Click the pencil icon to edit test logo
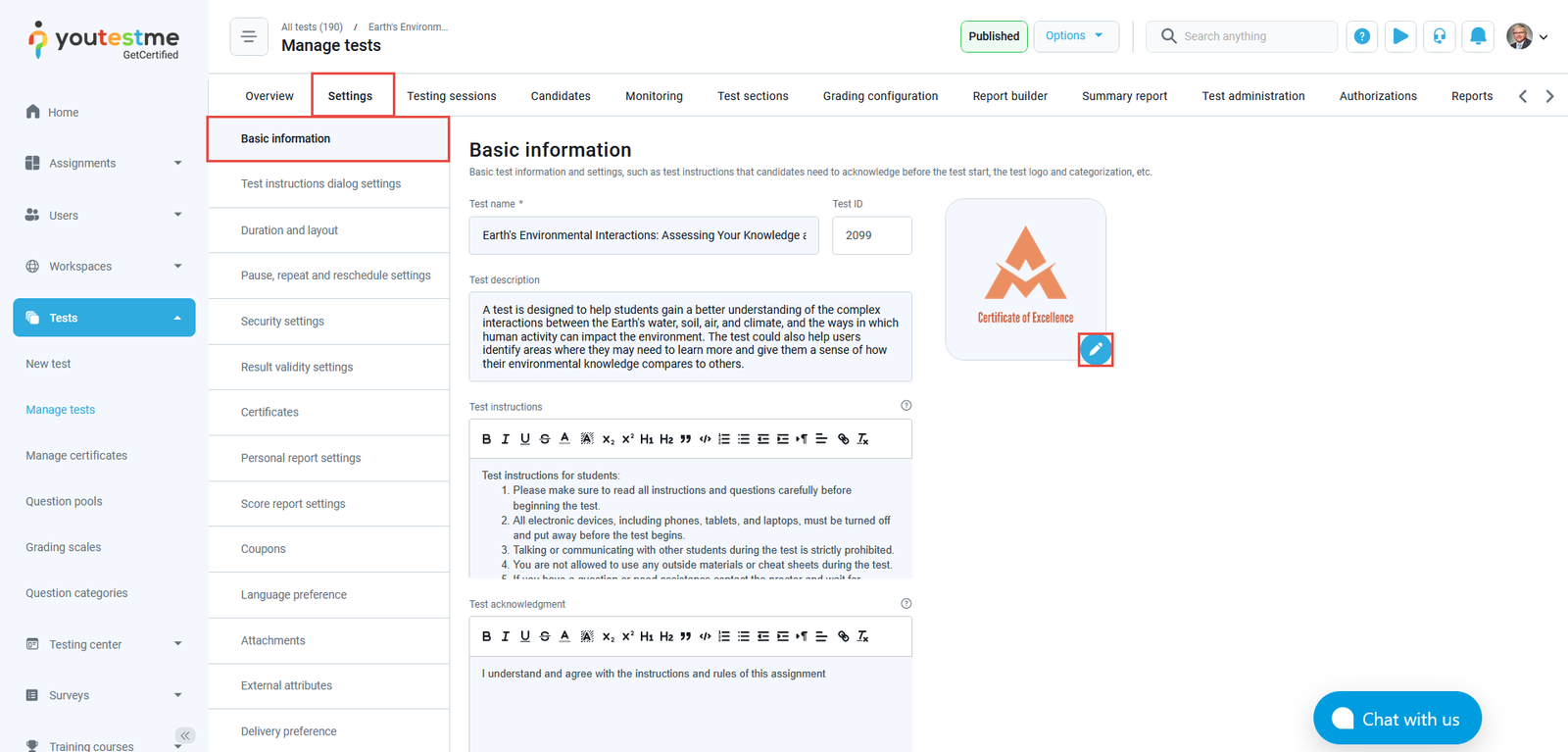The width and height of the screenshot is (1568, 752). [x=1095, y=349]
